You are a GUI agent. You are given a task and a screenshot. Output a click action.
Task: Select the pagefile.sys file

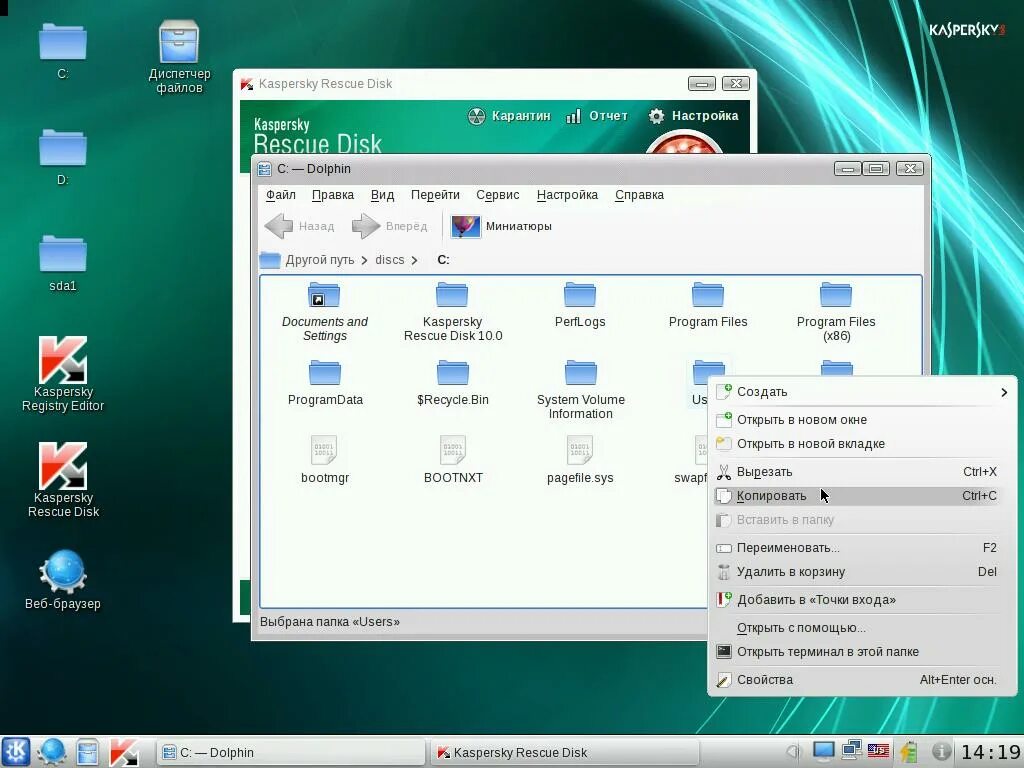pos(580,460)
